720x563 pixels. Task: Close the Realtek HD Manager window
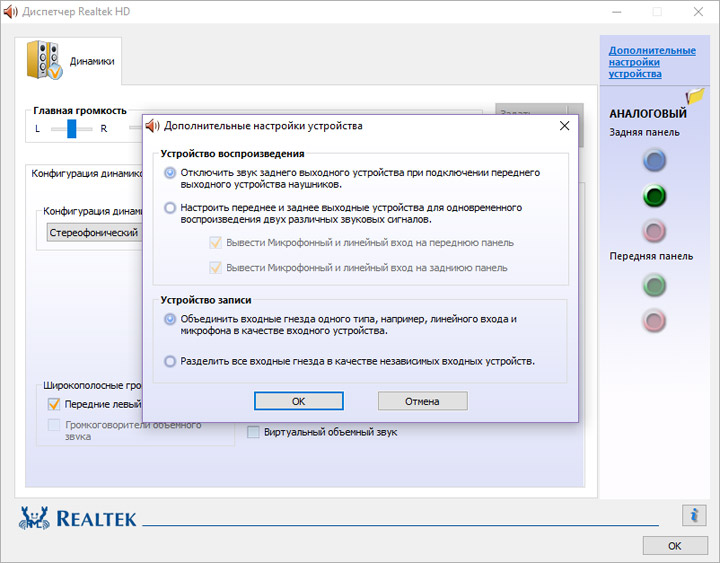[x=698, y=11]
